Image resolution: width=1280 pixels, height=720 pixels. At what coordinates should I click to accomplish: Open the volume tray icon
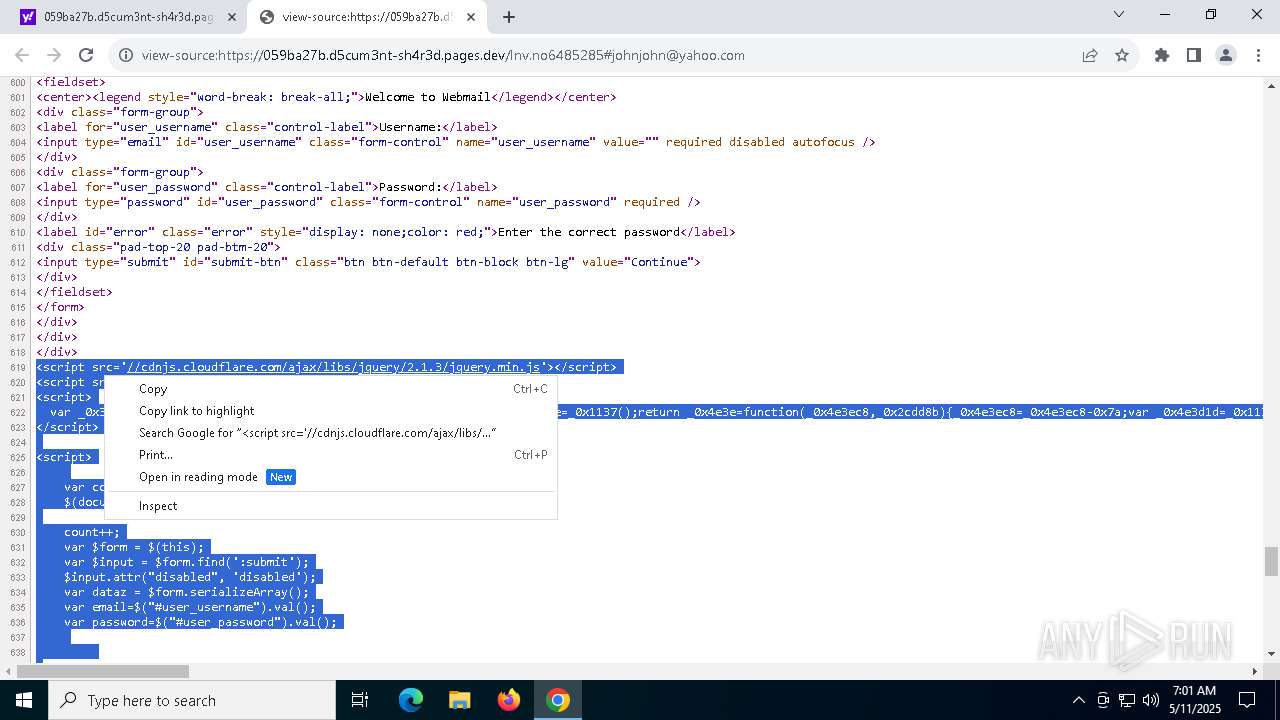point(1150,700)
